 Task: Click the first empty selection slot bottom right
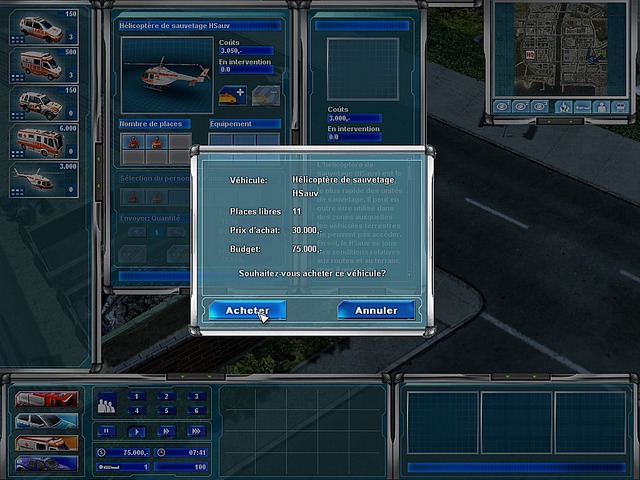[x=442, y=422]
